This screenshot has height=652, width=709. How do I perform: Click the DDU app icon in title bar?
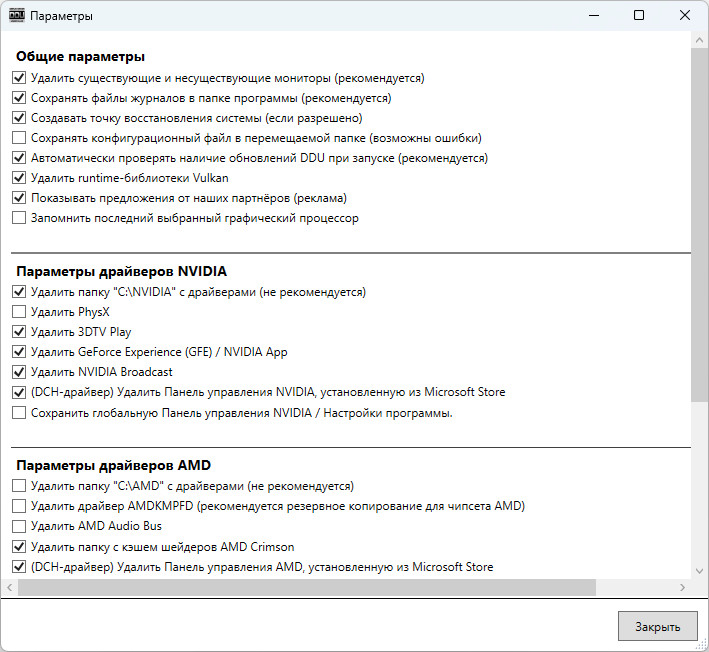(17, 16)
